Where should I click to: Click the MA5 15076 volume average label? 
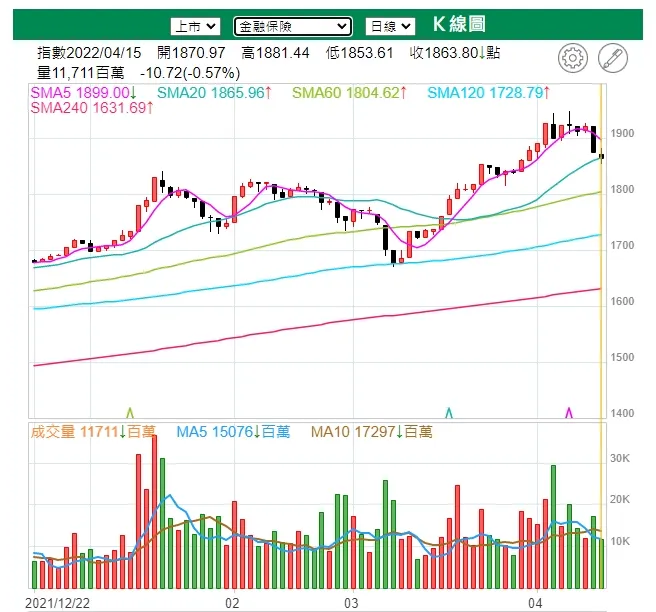pyautogui.click(x=233, y=431)
